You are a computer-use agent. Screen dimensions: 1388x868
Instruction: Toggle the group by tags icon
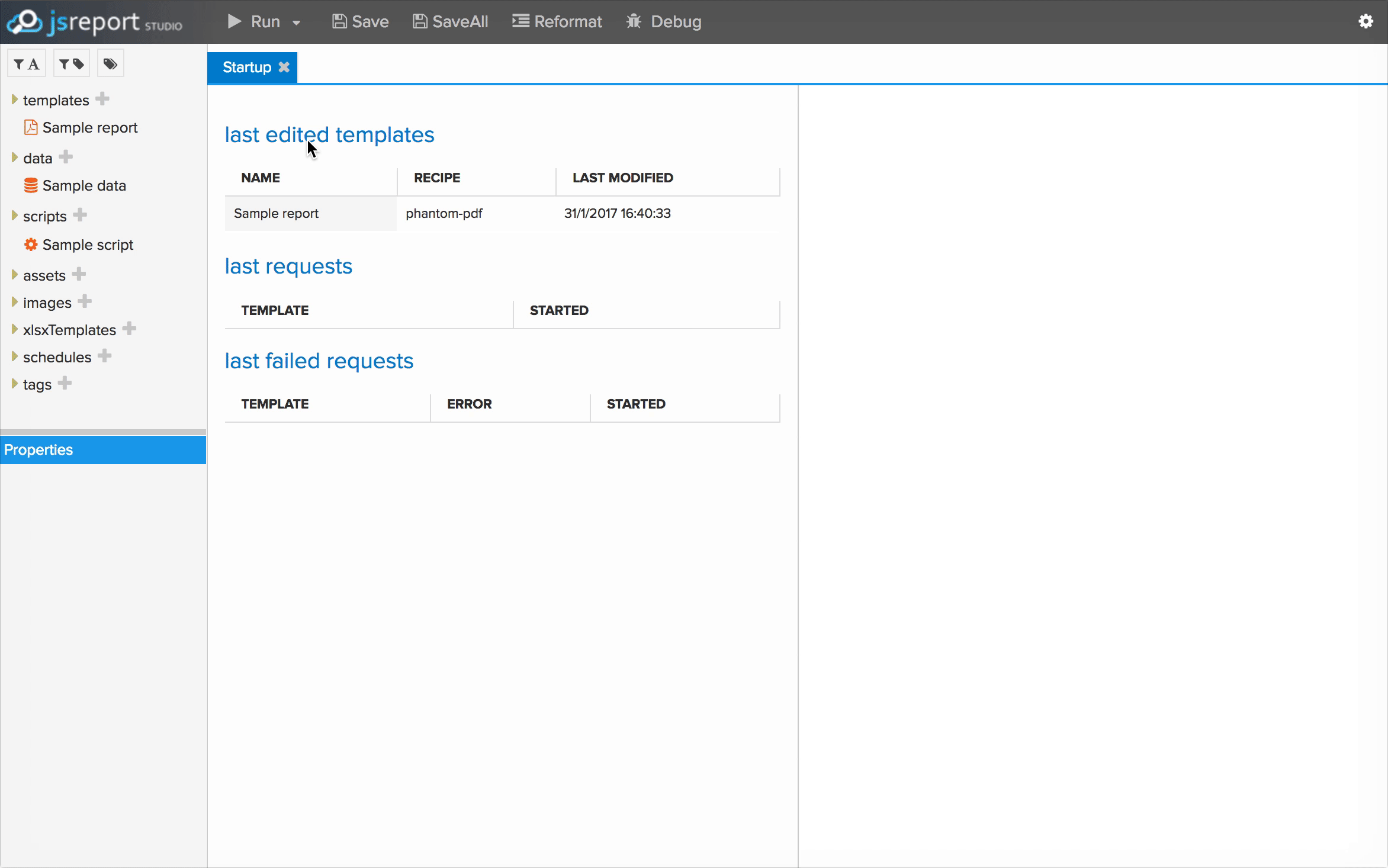click(x=110, y=64)
